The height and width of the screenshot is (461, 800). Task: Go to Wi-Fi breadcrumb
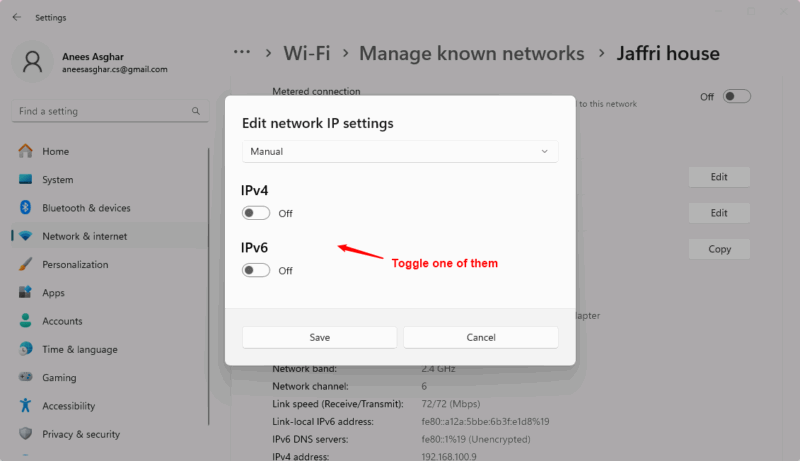pyautogui.click(x=307, y=53)
